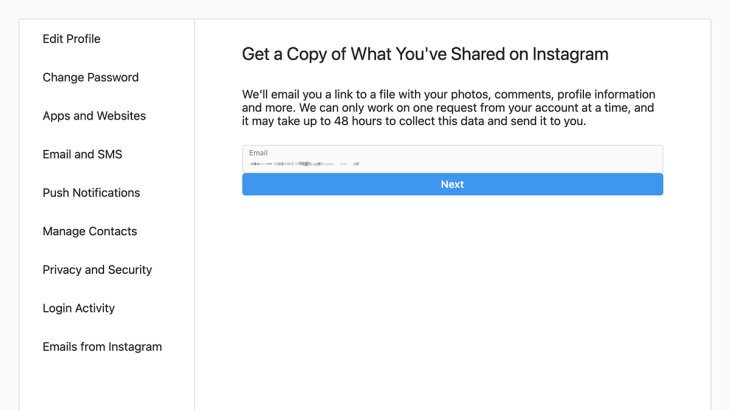Switch to Push Notifications settings
This screenshot has width=730, height=410.
coord(91,193)
